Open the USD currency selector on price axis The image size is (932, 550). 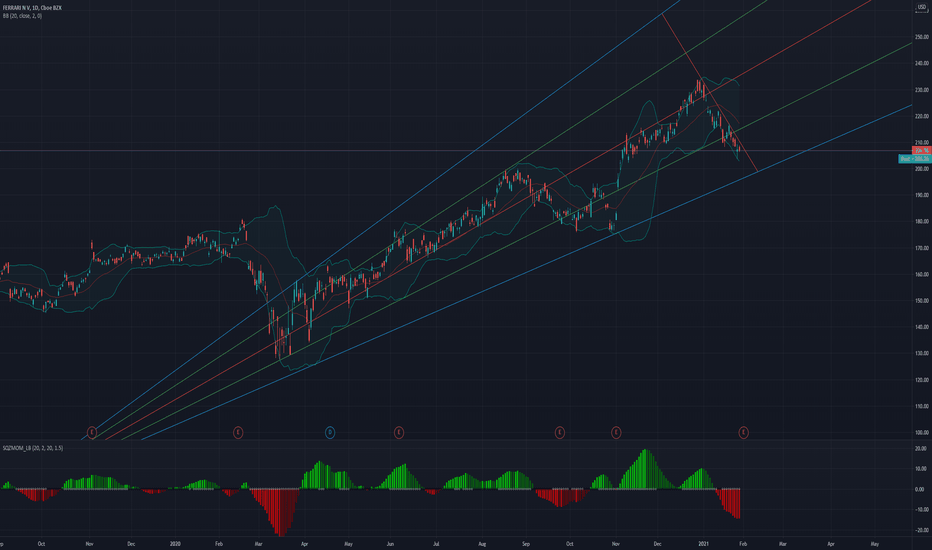[x=922, y=8]
